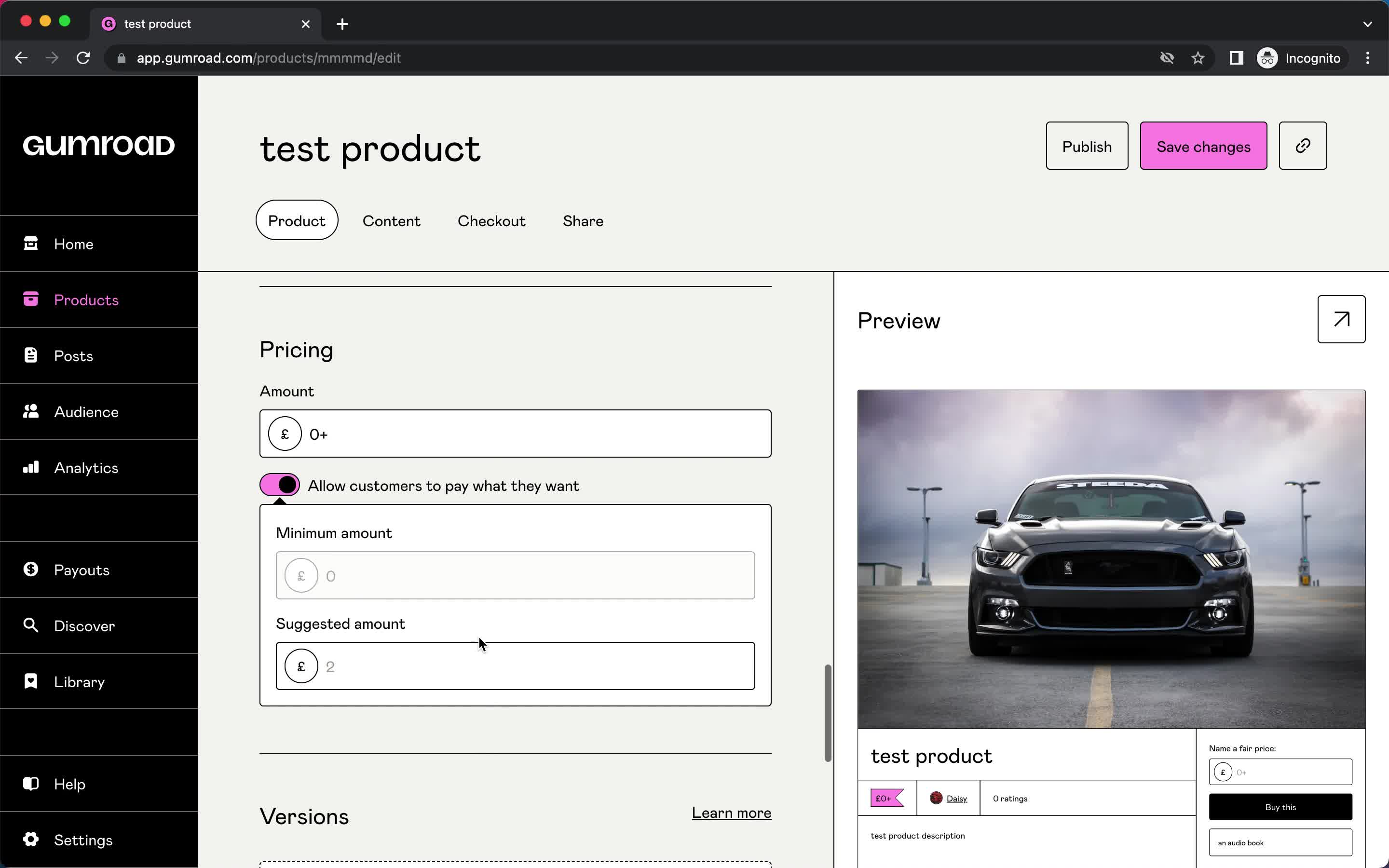The image size is (1389, 868).
Task: Copy product link with chain icon button
Action: tap(1302, 146)
